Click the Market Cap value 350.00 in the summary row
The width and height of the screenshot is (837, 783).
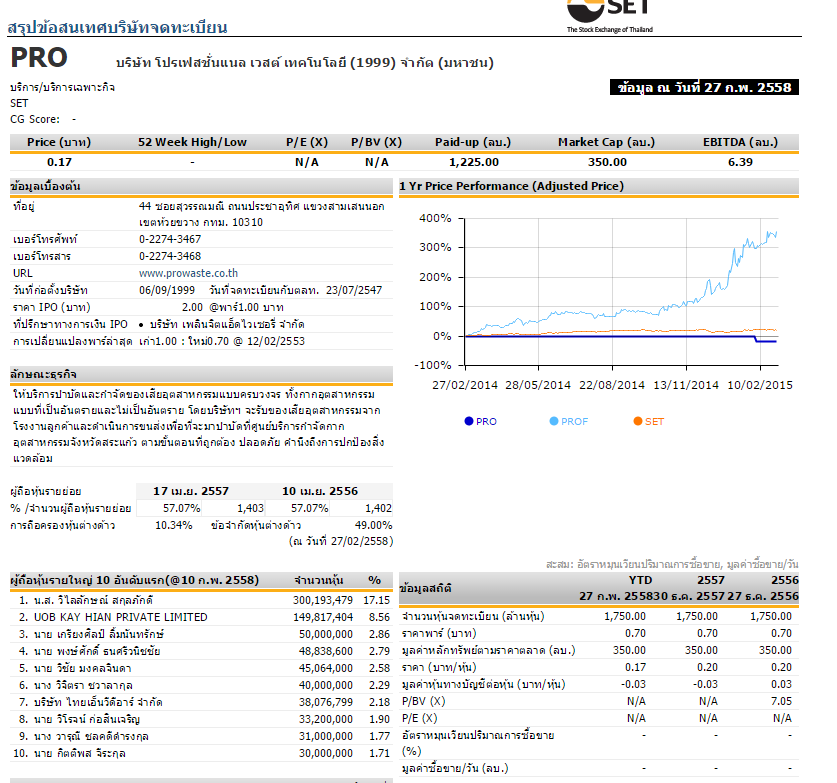(x=607, y=162)
